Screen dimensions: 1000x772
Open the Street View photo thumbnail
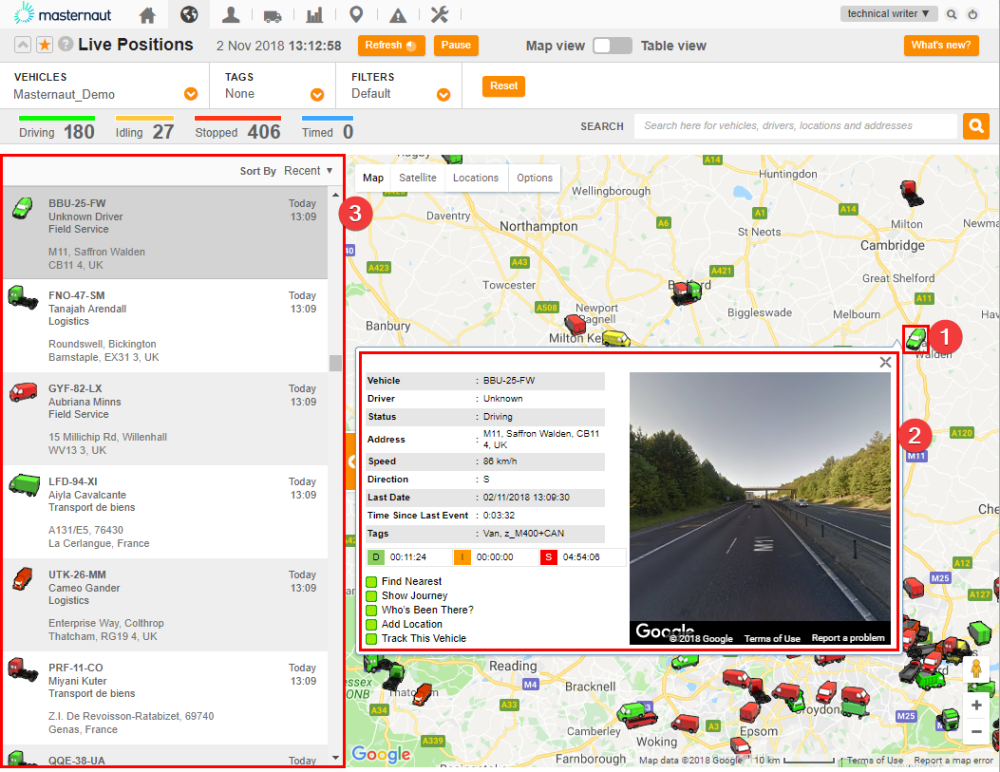(760, 508)
